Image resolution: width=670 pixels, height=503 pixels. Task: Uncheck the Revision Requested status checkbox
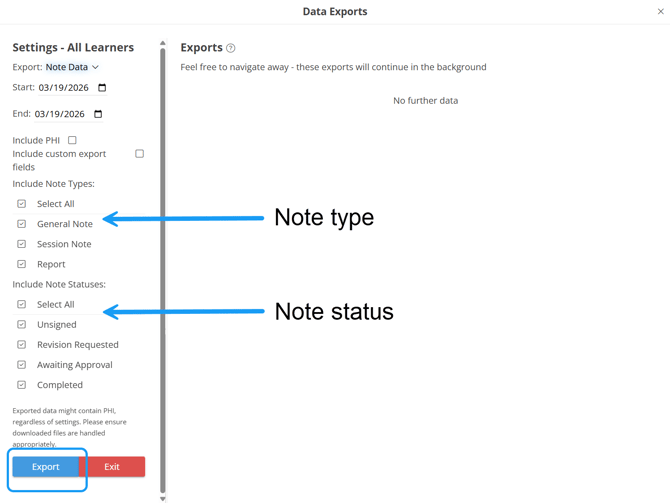pyautogui.click(x=22, y=344)
